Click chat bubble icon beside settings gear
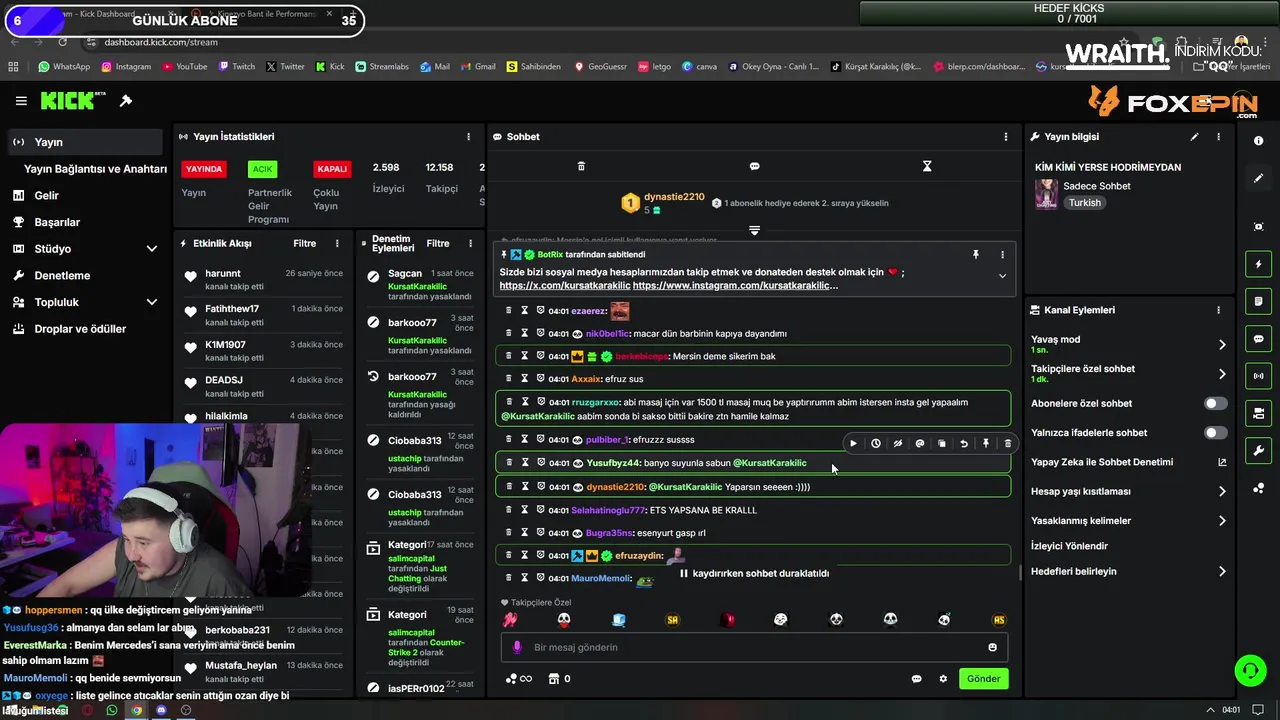Screen dimensions: 1280x720 point(916,679)
